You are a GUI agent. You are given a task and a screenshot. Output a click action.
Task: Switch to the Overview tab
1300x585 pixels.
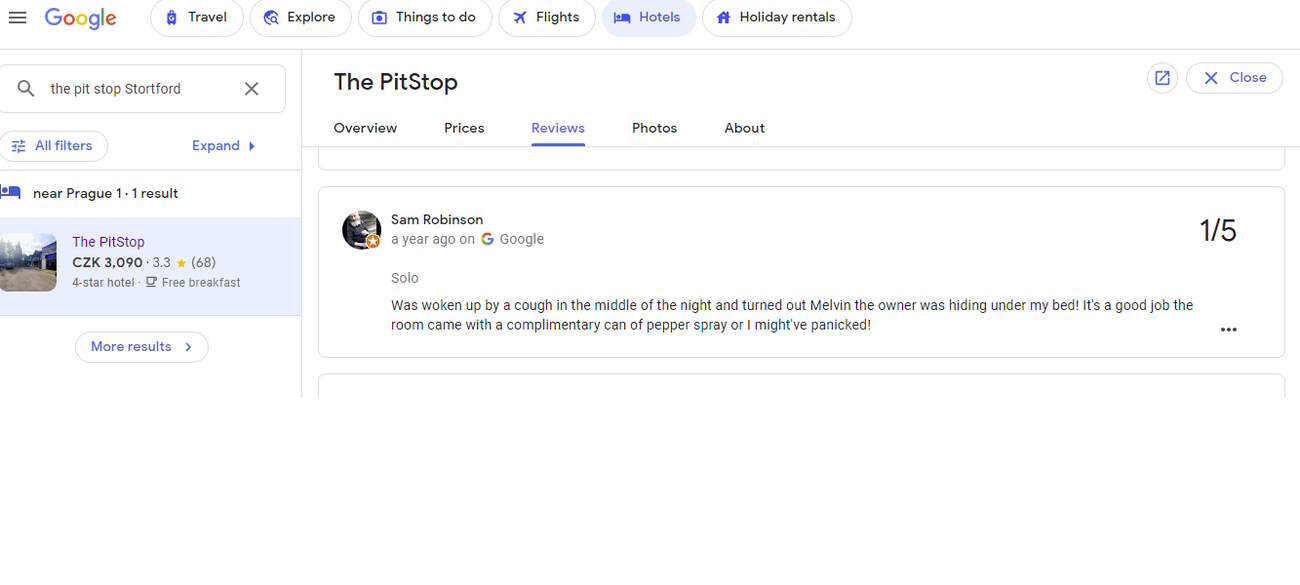pyautogui.click(x=365, y=128)
